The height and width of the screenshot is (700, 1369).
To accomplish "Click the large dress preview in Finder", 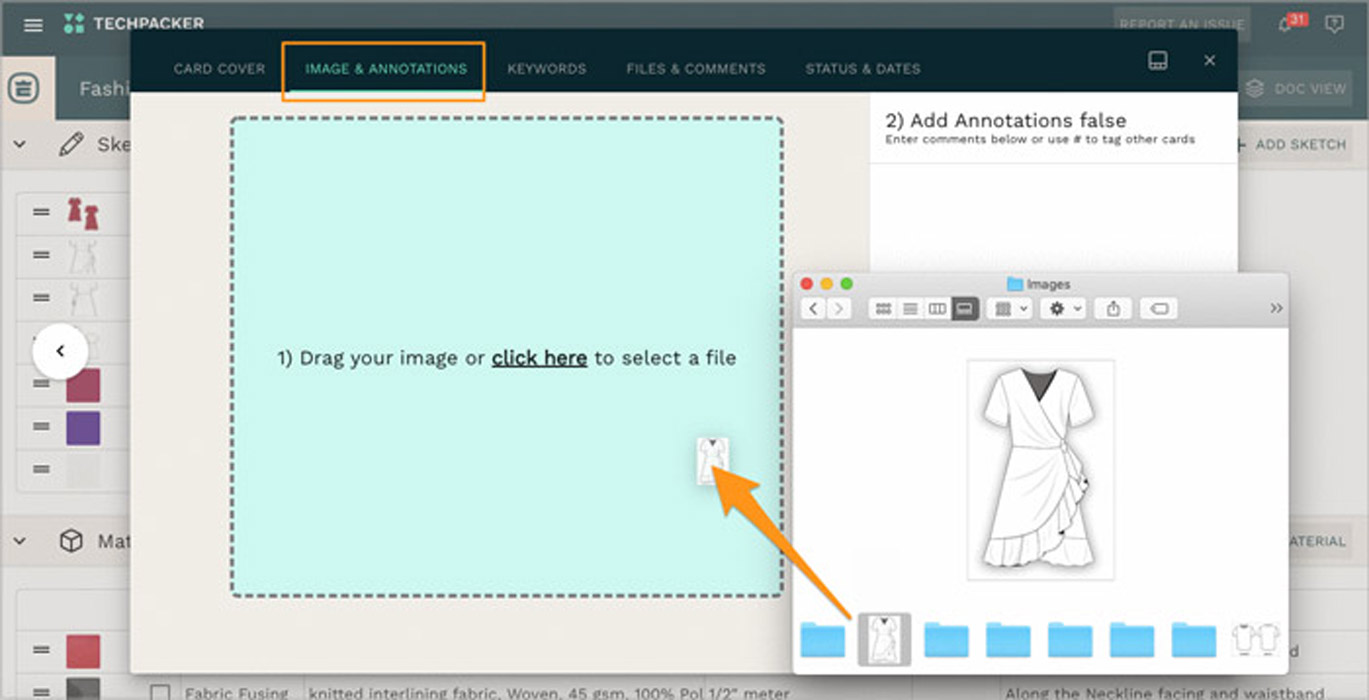I will coord(1040,468).
